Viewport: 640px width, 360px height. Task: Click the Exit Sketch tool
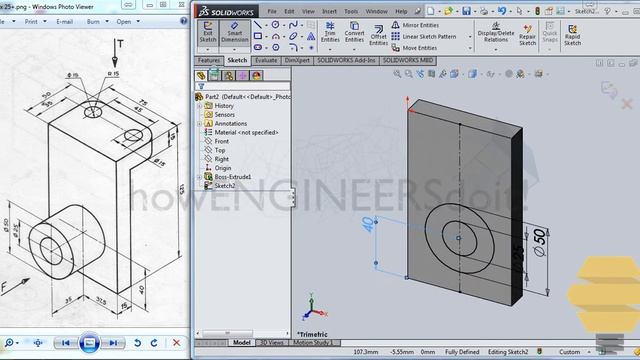point(208,32)
